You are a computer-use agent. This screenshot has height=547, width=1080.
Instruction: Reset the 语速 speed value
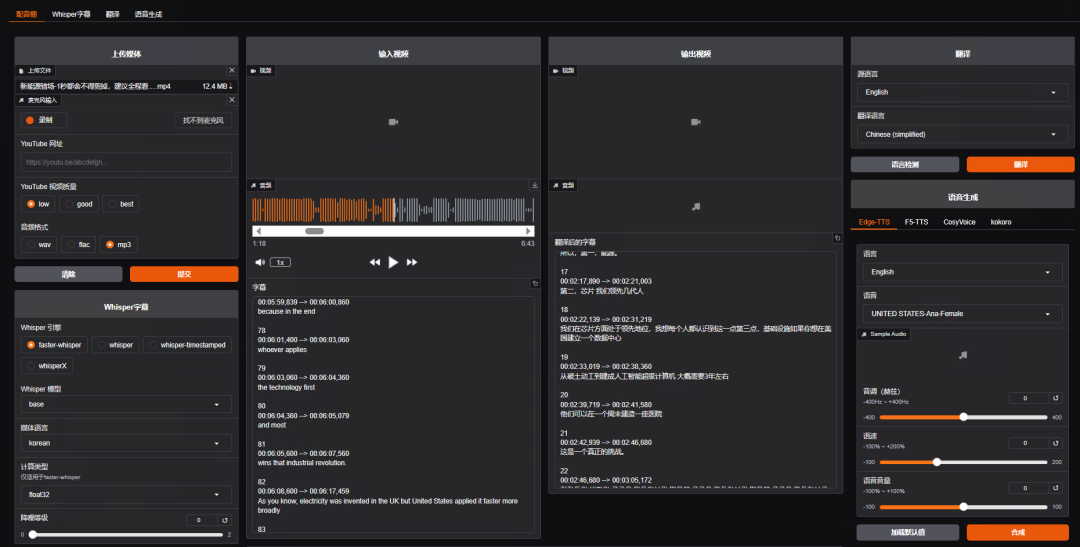(1055, 443)
